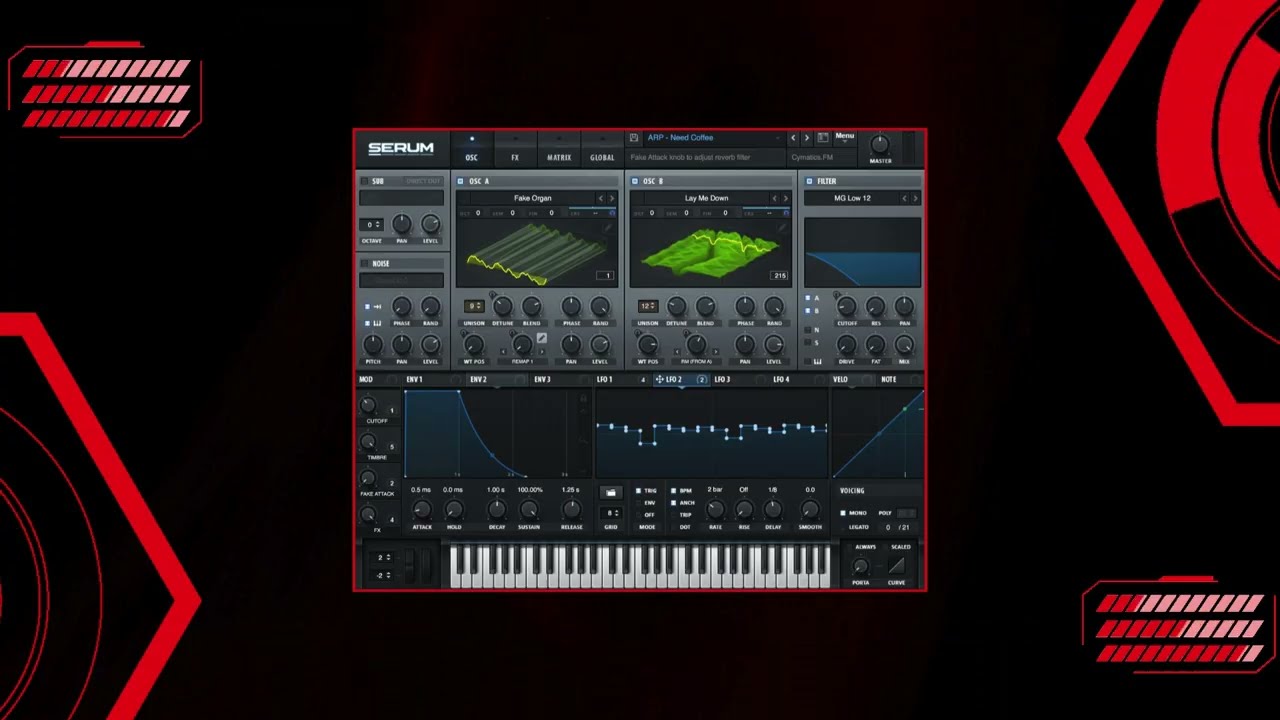Open the Menu button
Viewport: 1280px width, 720px height.
tap(845, 137)
